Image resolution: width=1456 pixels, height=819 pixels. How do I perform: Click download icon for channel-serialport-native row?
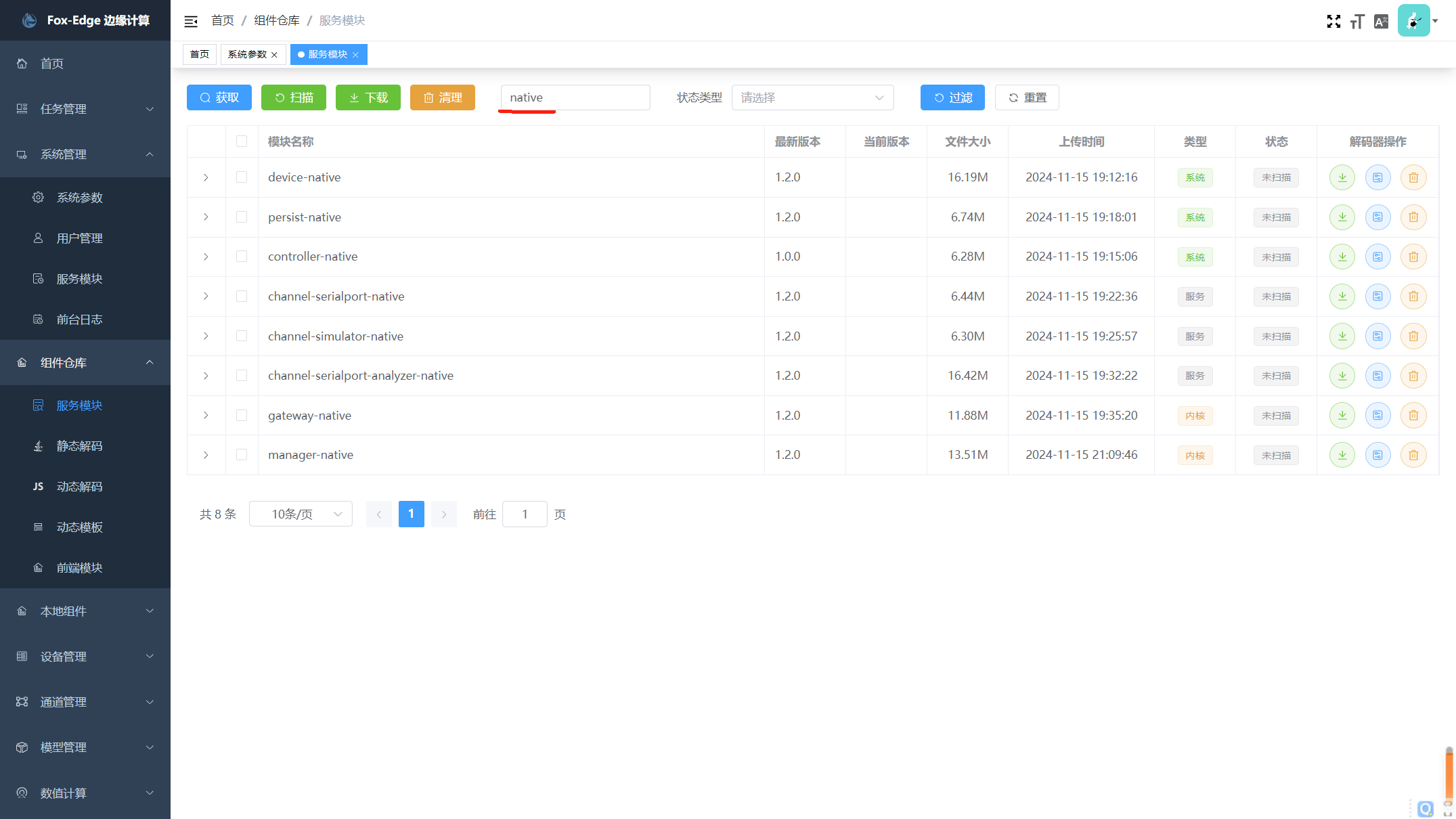click(x=1342, y=296)
